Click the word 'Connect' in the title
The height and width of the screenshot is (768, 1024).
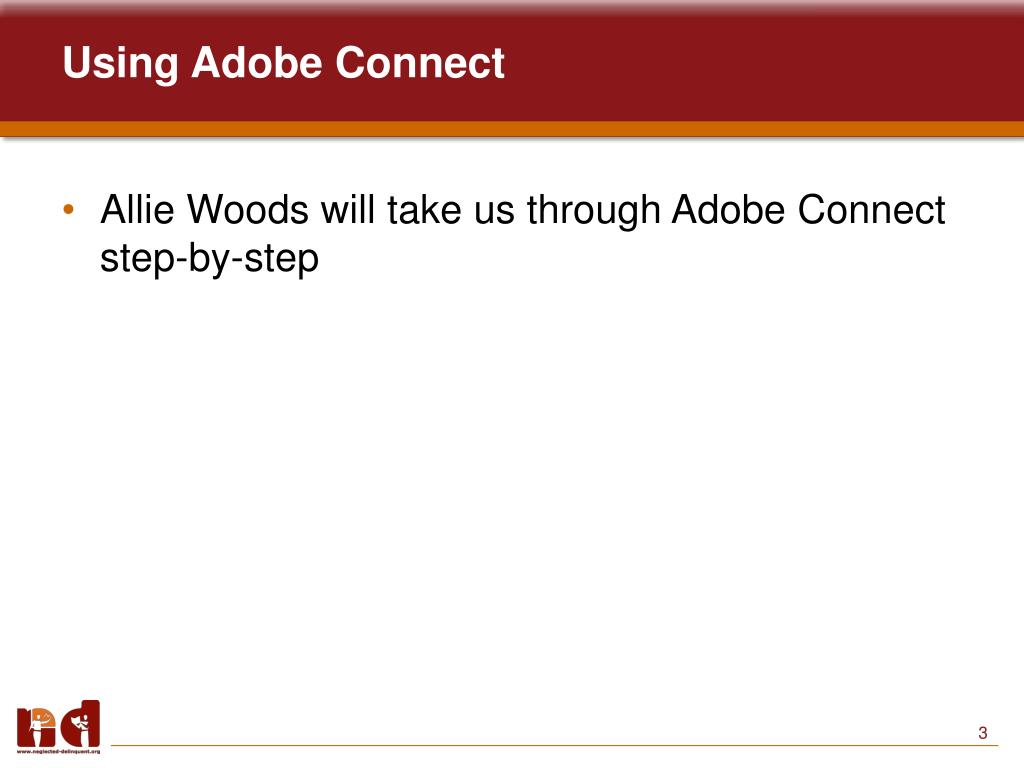[x=420, y=64]
